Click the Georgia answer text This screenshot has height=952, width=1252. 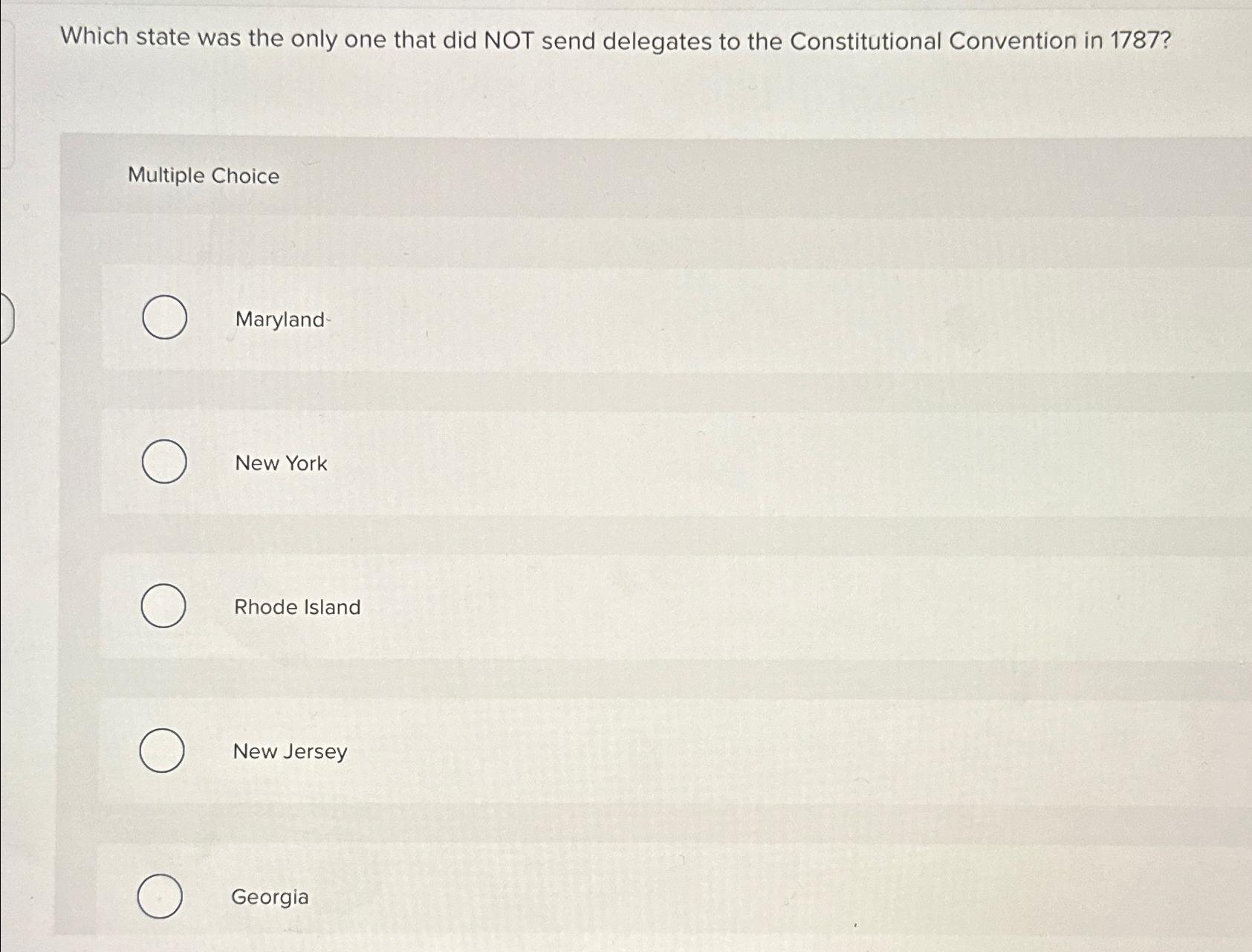pos(270,897)
